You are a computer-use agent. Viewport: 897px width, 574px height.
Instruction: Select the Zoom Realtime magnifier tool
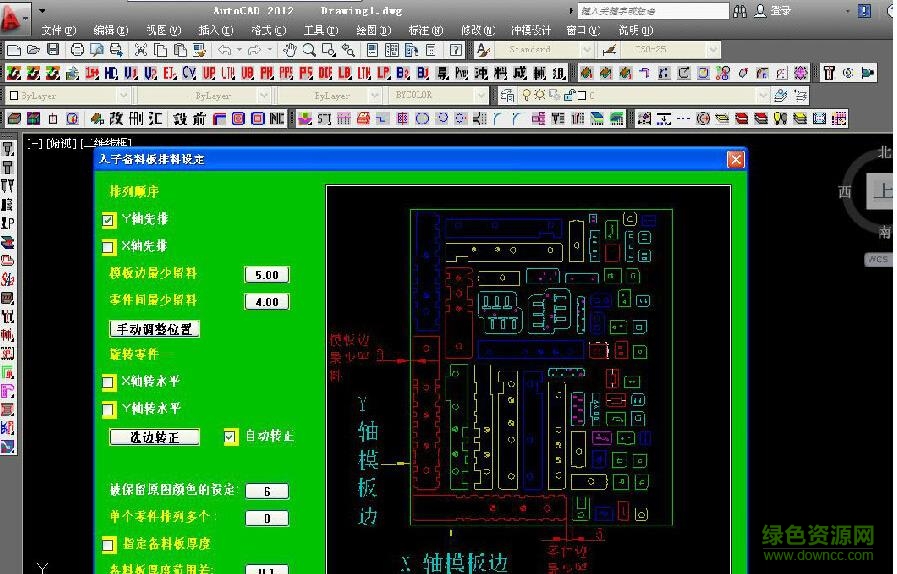309,50
